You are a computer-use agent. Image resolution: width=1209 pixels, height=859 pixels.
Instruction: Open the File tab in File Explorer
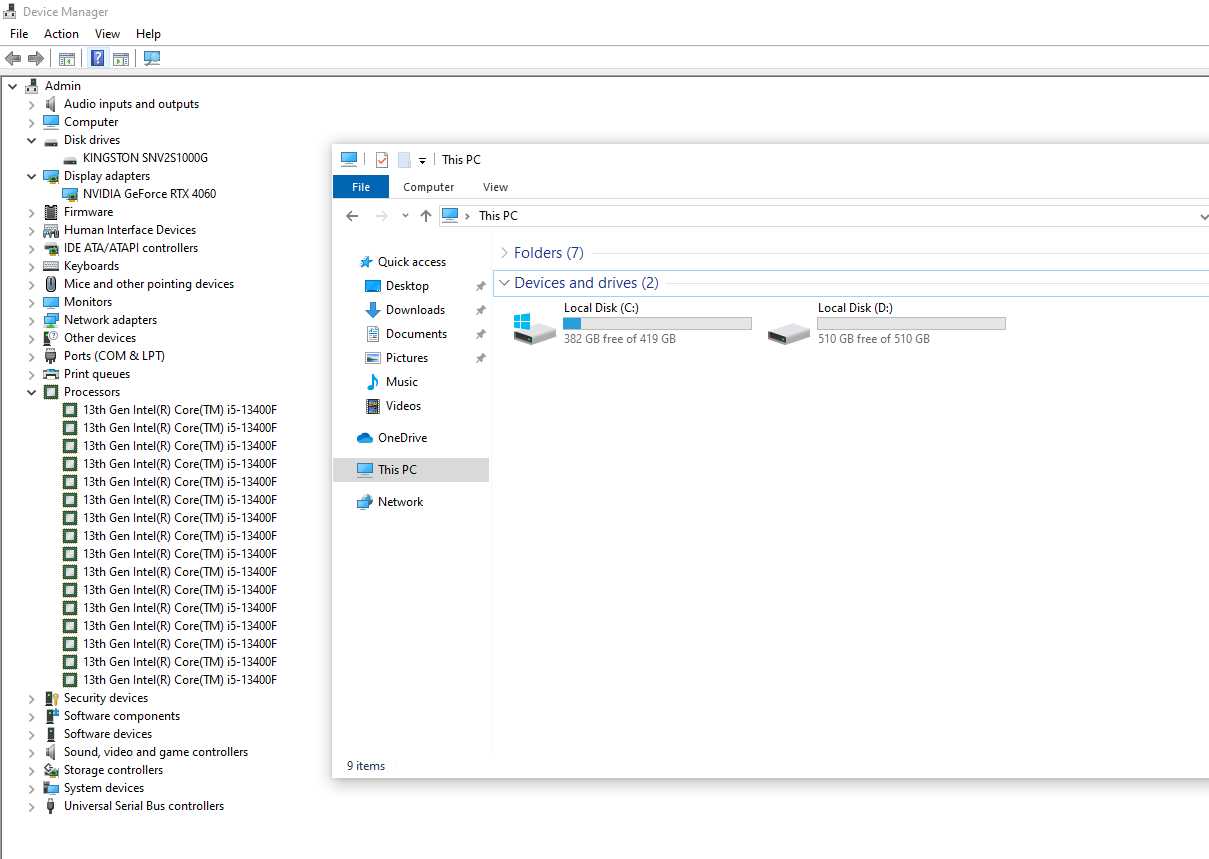coord(361,187)
